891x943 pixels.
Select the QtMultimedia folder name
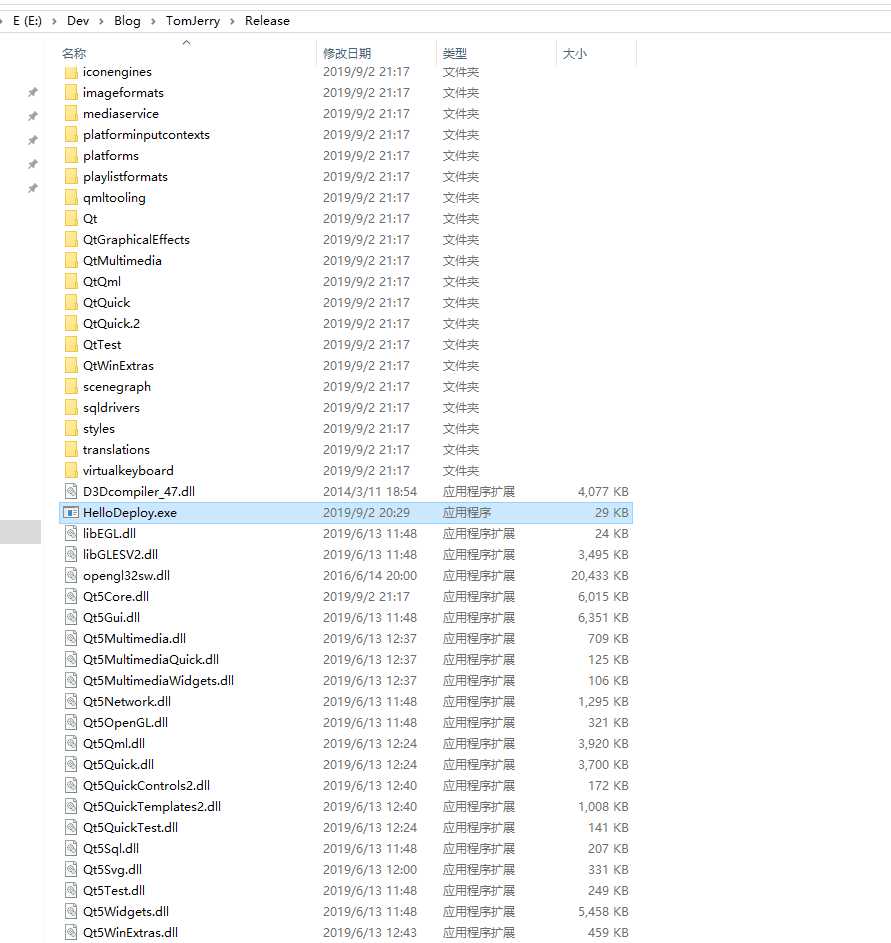click(x=122, y=261)
